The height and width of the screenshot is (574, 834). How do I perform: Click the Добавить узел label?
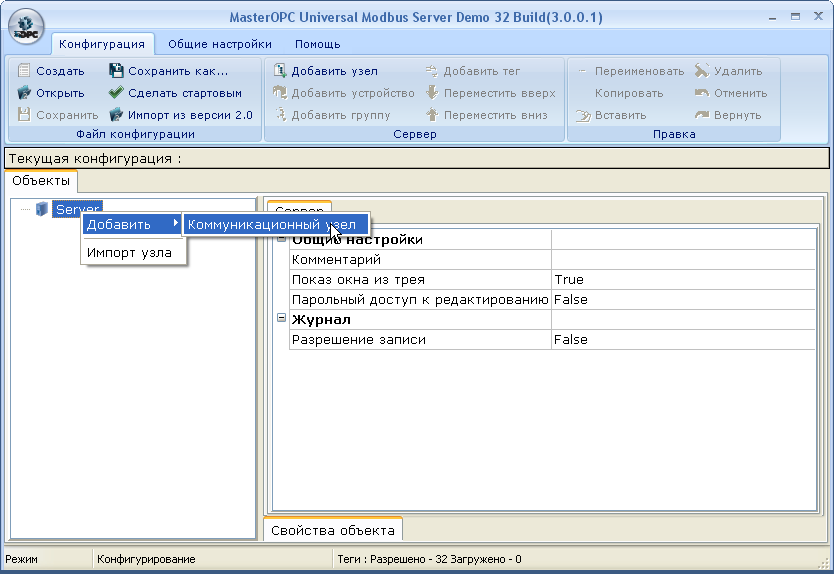coord(335,71)
